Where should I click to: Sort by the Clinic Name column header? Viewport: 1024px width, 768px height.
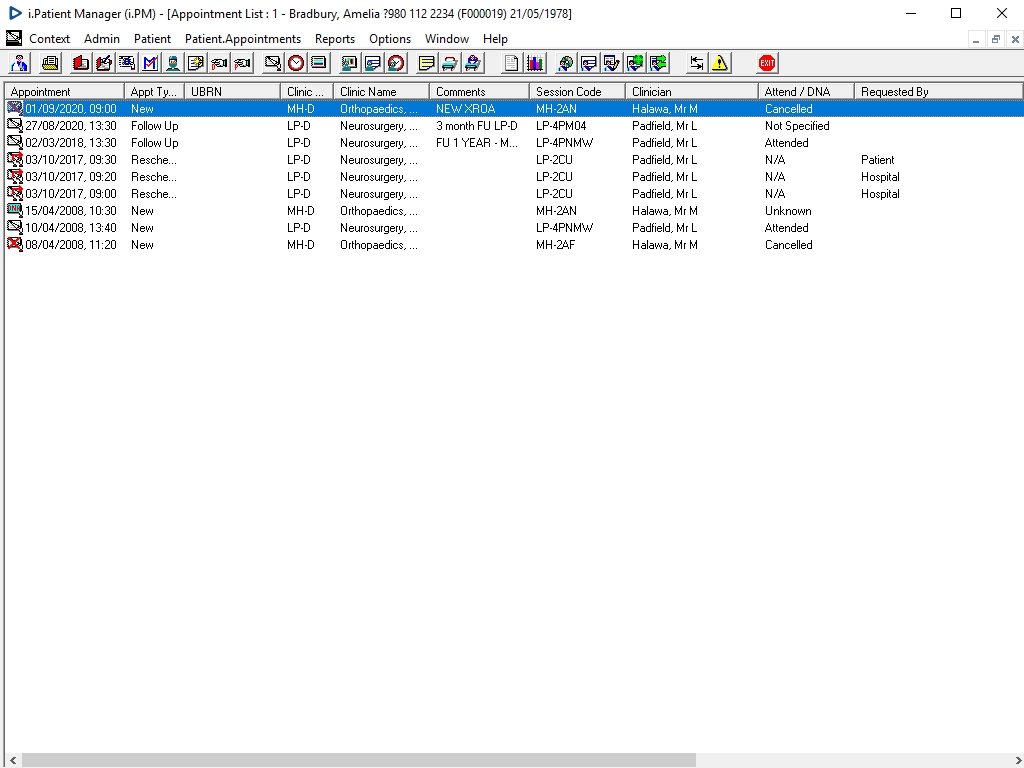381,91
